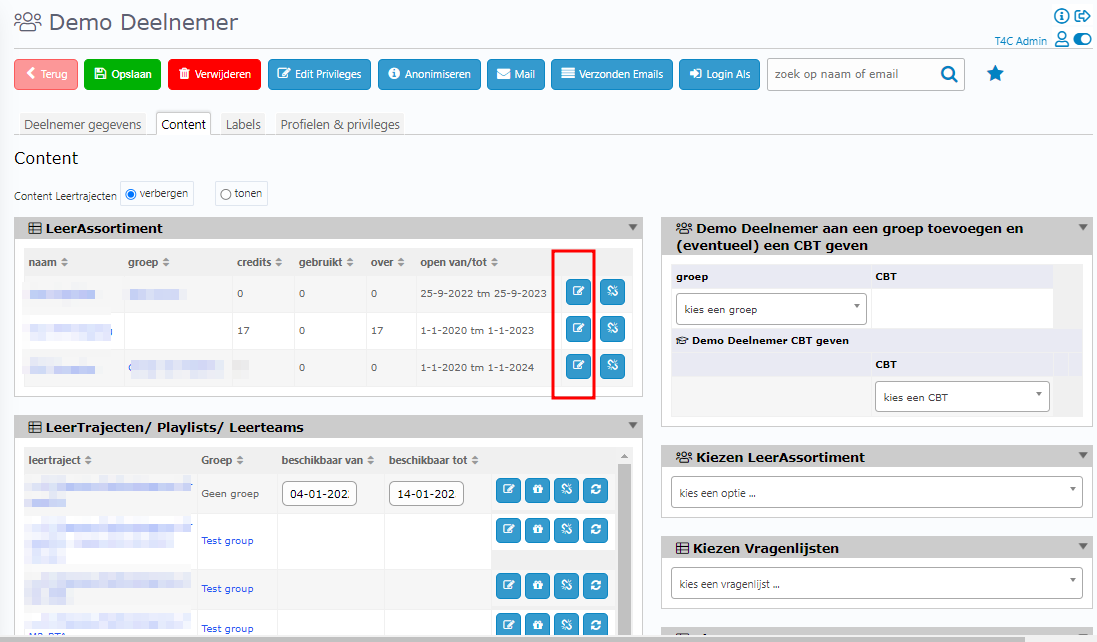Image resolution: width=1097 pixels, height=642 pixels.
Task: Open the 'kies een CBT' dropdown
Action: [x=962, y=397]
